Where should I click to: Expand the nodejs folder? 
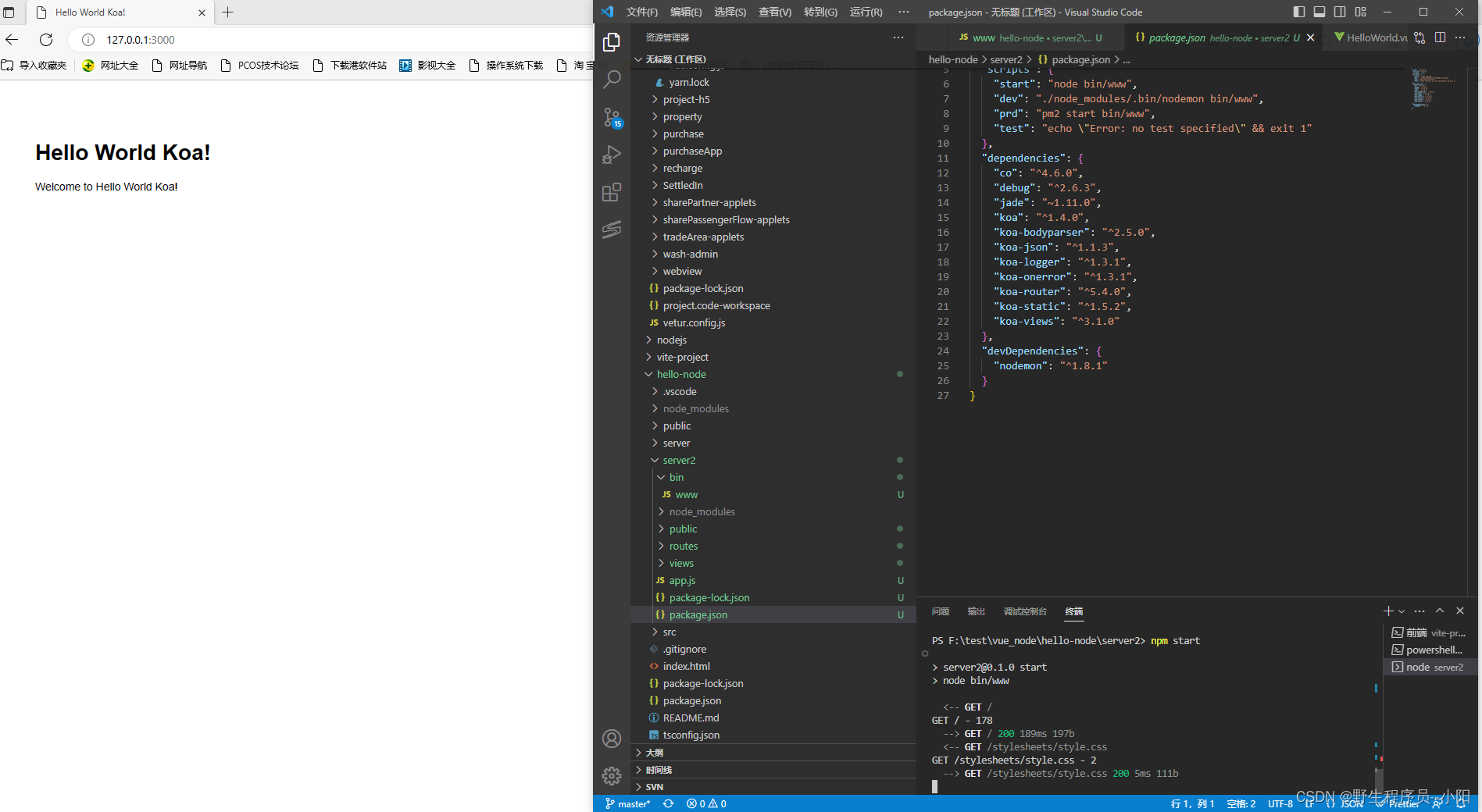click(x=672, y=340)
